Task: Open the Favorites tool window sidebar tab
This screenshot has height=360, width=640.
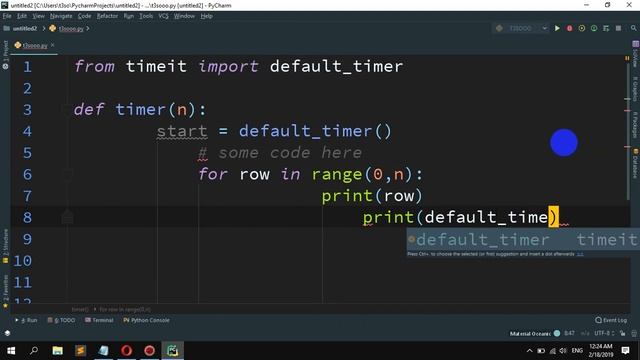Action: click(x=5, y=291)
